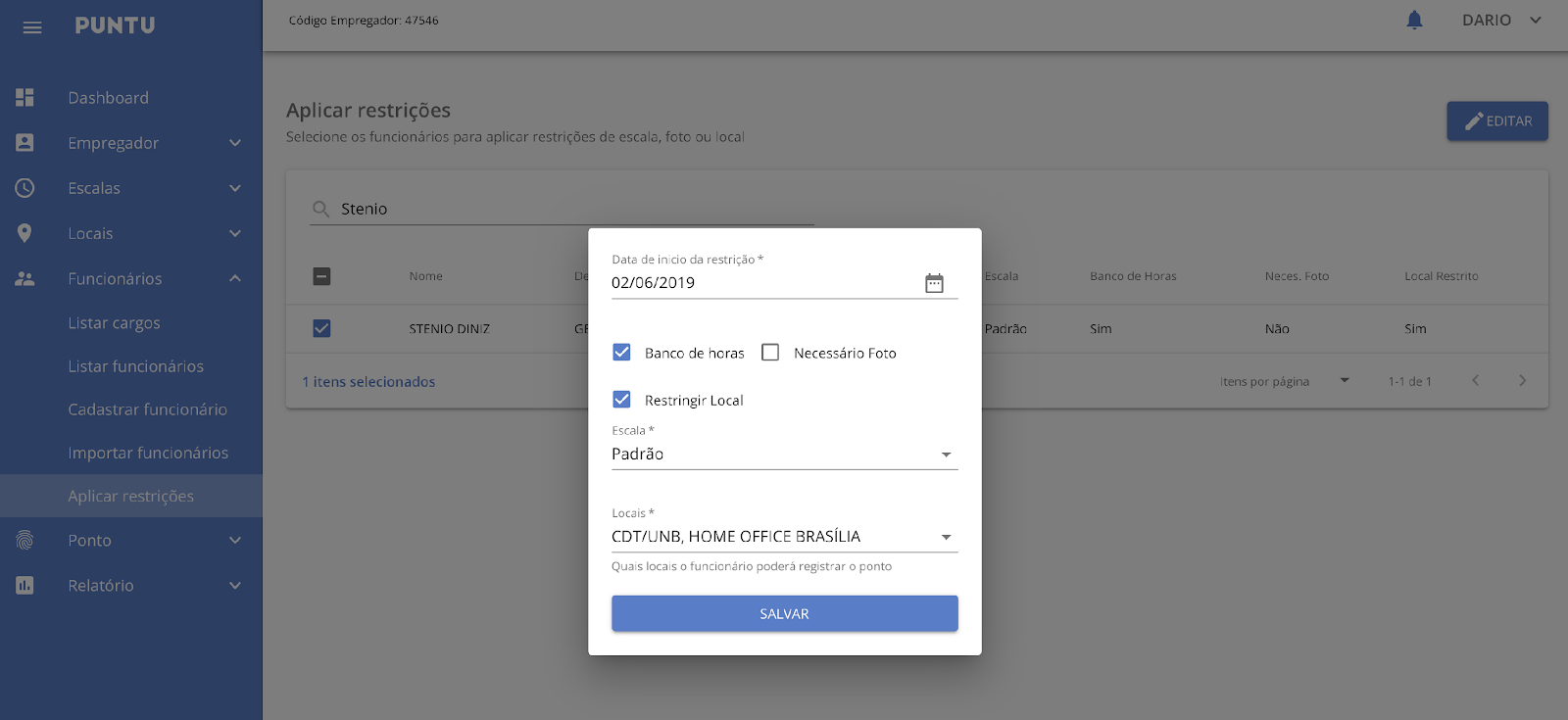Click the SALVAR button
1568x720 pixels.
tap(784, 614)
